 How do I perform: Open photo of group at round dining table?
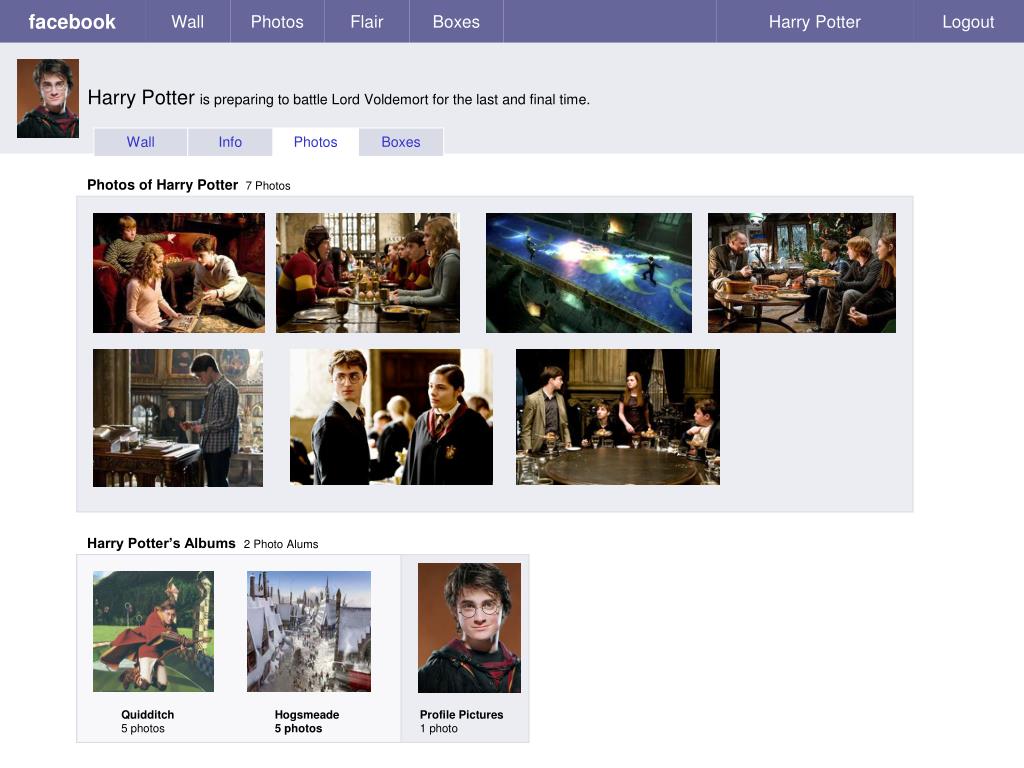pos(618,417)
